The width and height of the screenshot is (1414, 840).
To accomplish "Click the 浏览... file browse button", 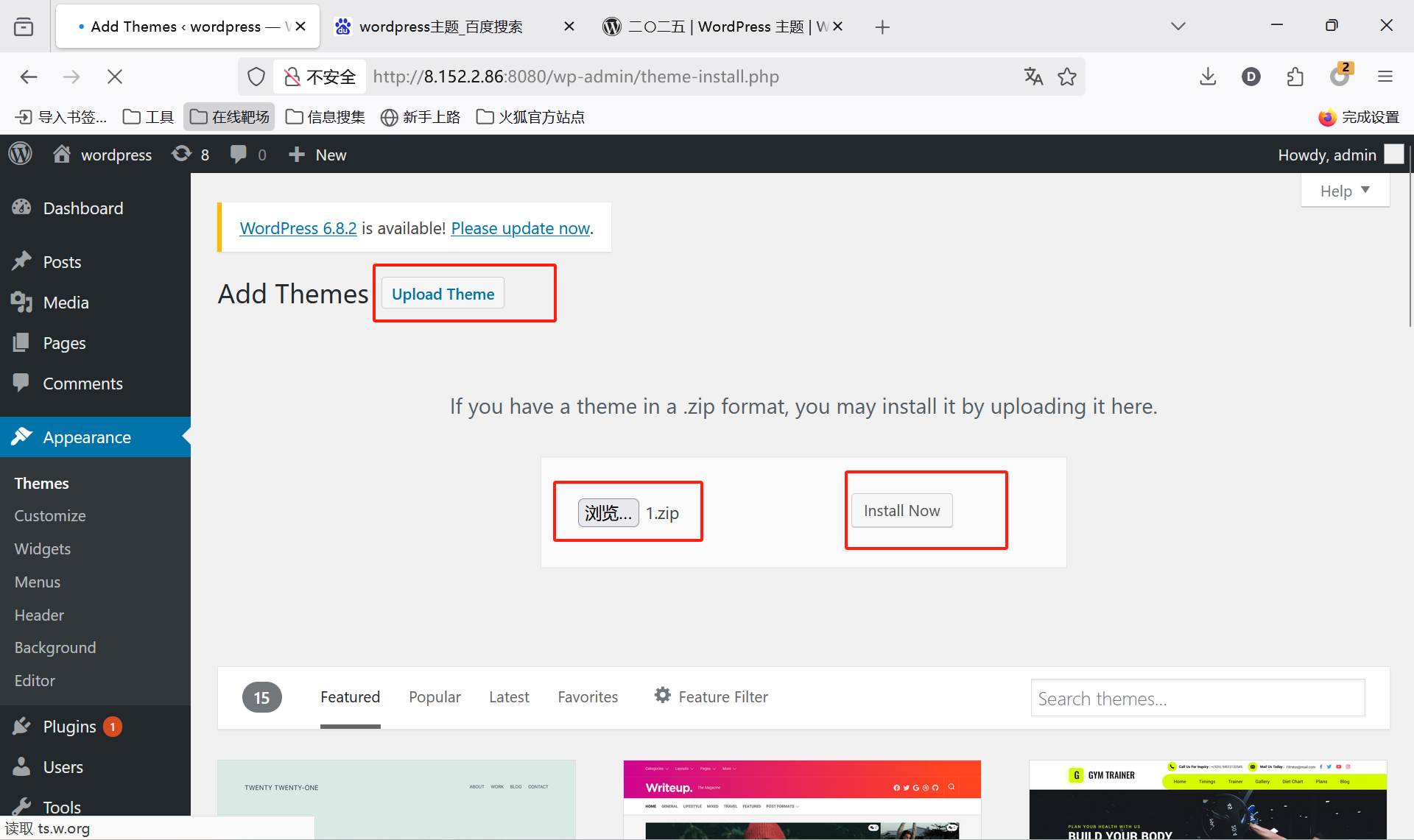I will pos(608,512).
